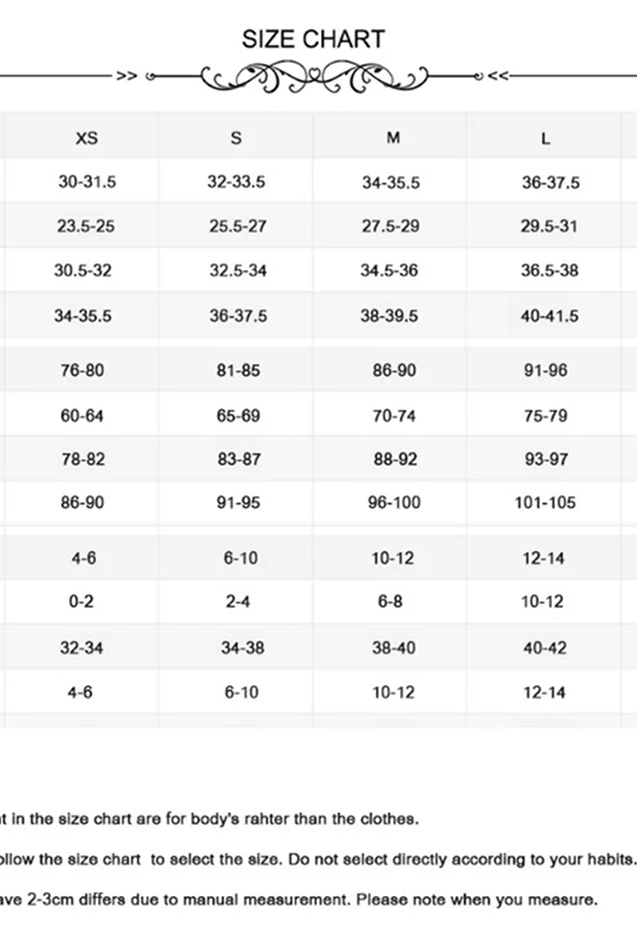
Task: Click the SIZE CHART title
Action: pyautogui.click(x=313, y=39)
